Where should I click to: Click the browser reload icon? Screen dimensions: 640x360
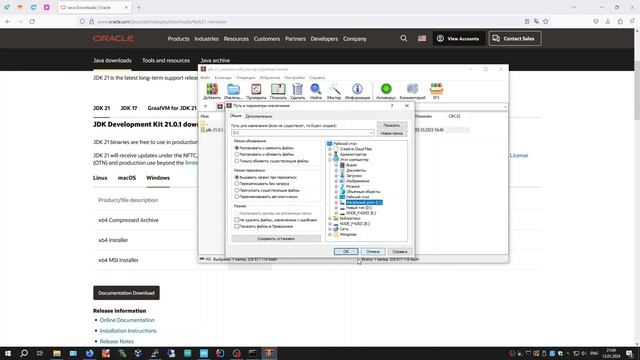(32, 21)
